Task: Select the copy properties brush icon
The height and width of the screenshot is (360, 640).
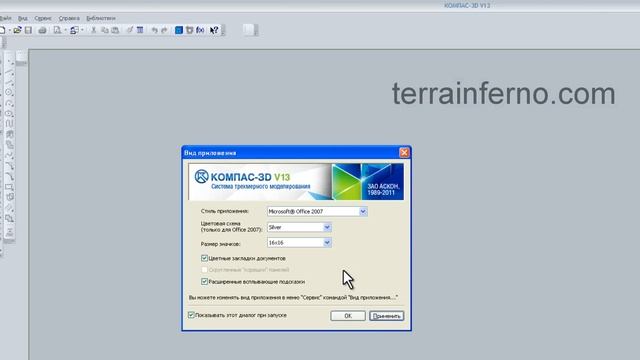Action: [129, 30]
